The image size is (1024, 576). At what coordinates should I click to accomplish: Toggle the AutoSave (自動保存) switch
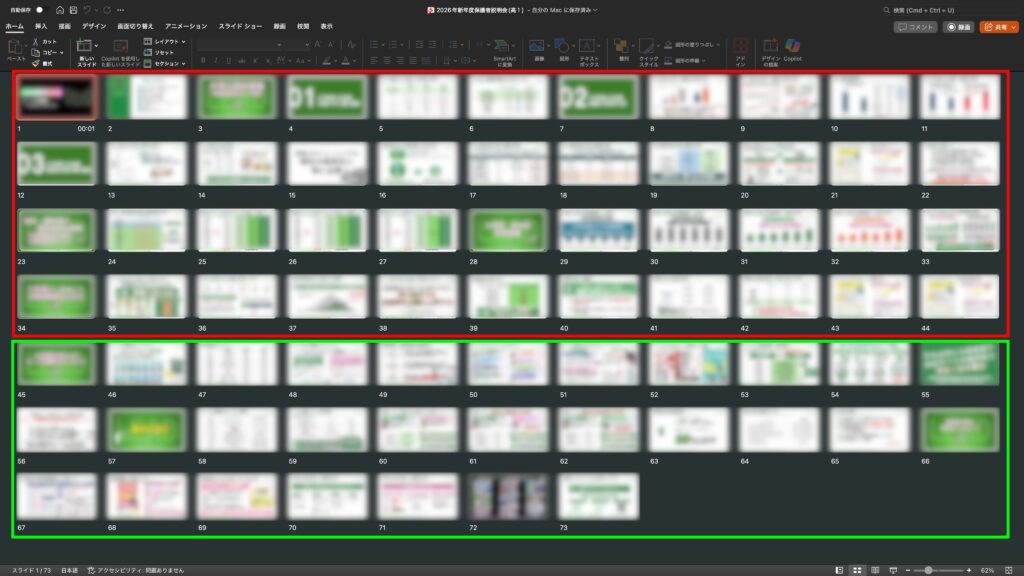[41, 10]
